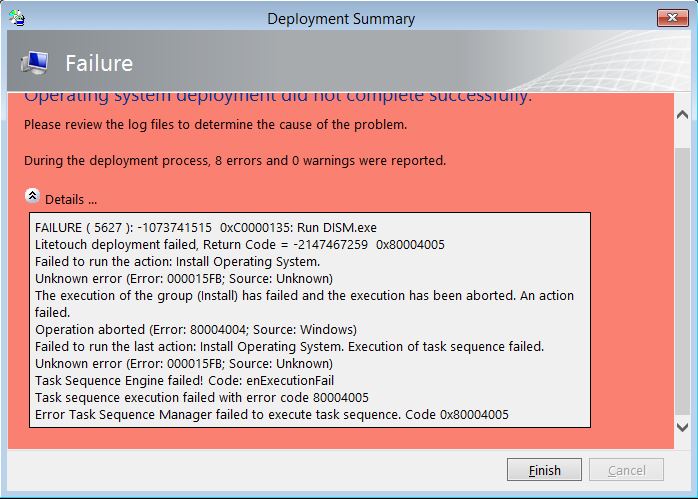This screenshot has height=499, width=698.
Task: Click the 'Run DISM.exe' failure line
Action: (x=206, y=227)
